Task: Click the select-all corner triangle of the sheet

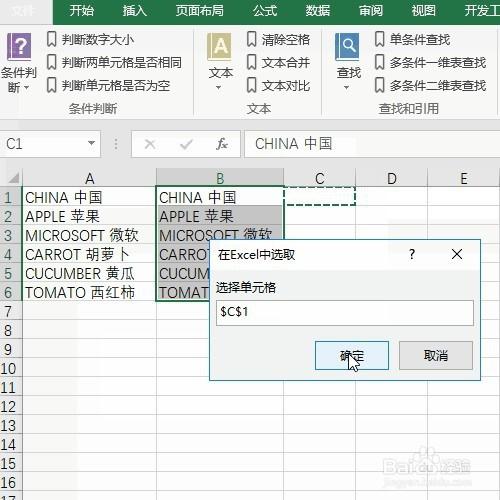Action: [13, 178]
